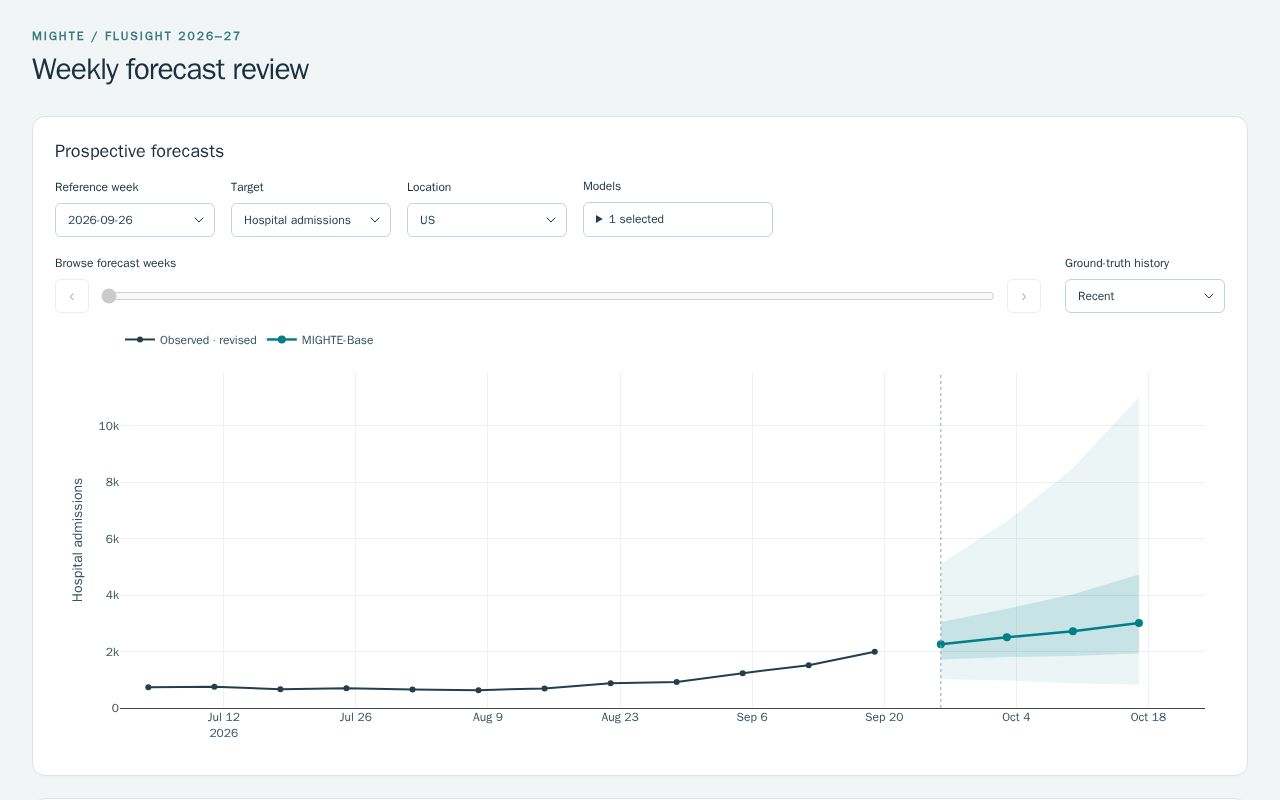Click the forecast weeks slider handle

[x=109, y=296]
